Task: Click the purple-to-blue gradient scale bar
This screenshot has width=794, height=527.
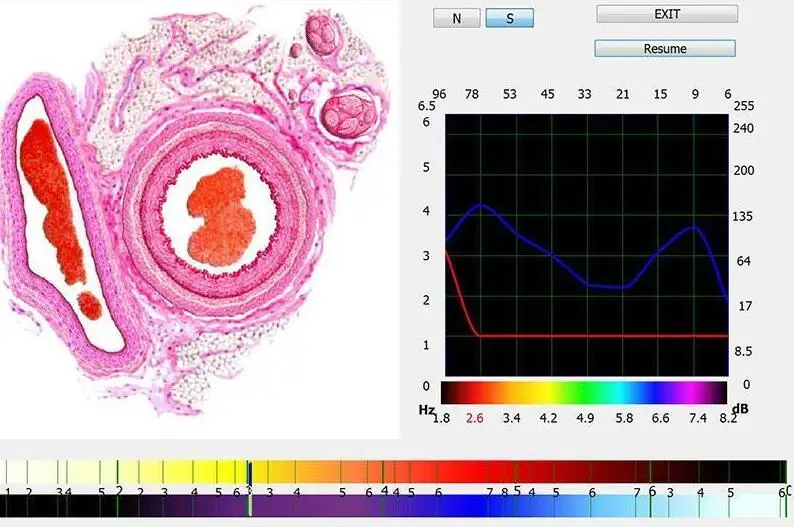Action: pyautogui.click(x=395, y=506)
